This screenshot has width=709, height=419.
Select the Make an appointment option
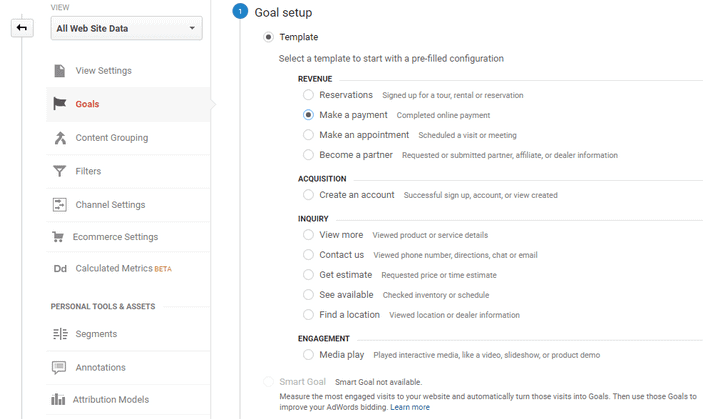pyautogui.click(x=308, y=135)
